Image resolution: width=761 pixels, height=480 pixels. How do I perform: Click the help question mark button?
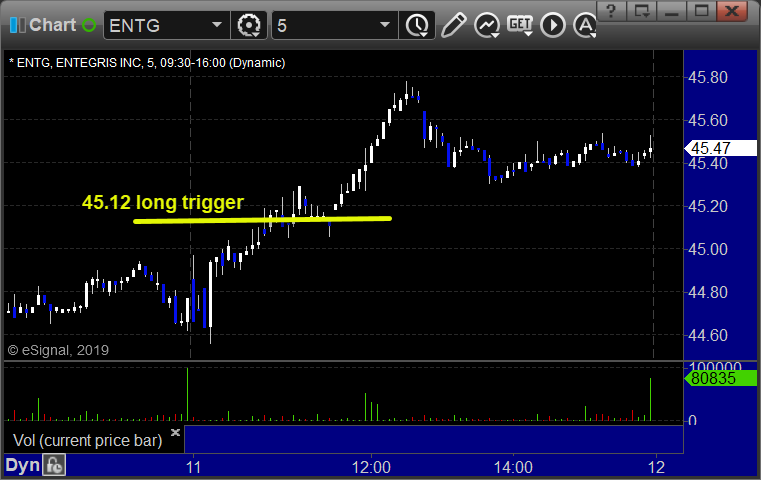click(x=611, y=10)
